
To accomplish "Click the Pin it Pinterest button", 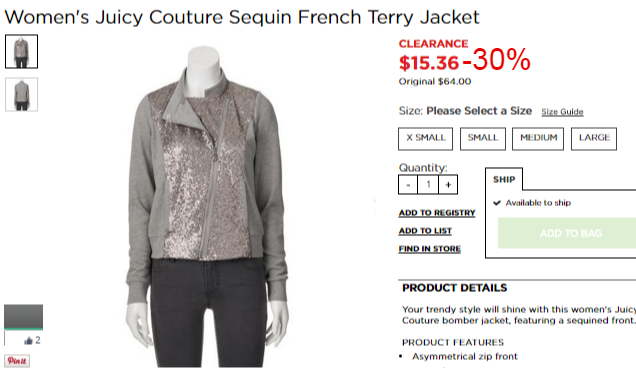I will 17,361.
